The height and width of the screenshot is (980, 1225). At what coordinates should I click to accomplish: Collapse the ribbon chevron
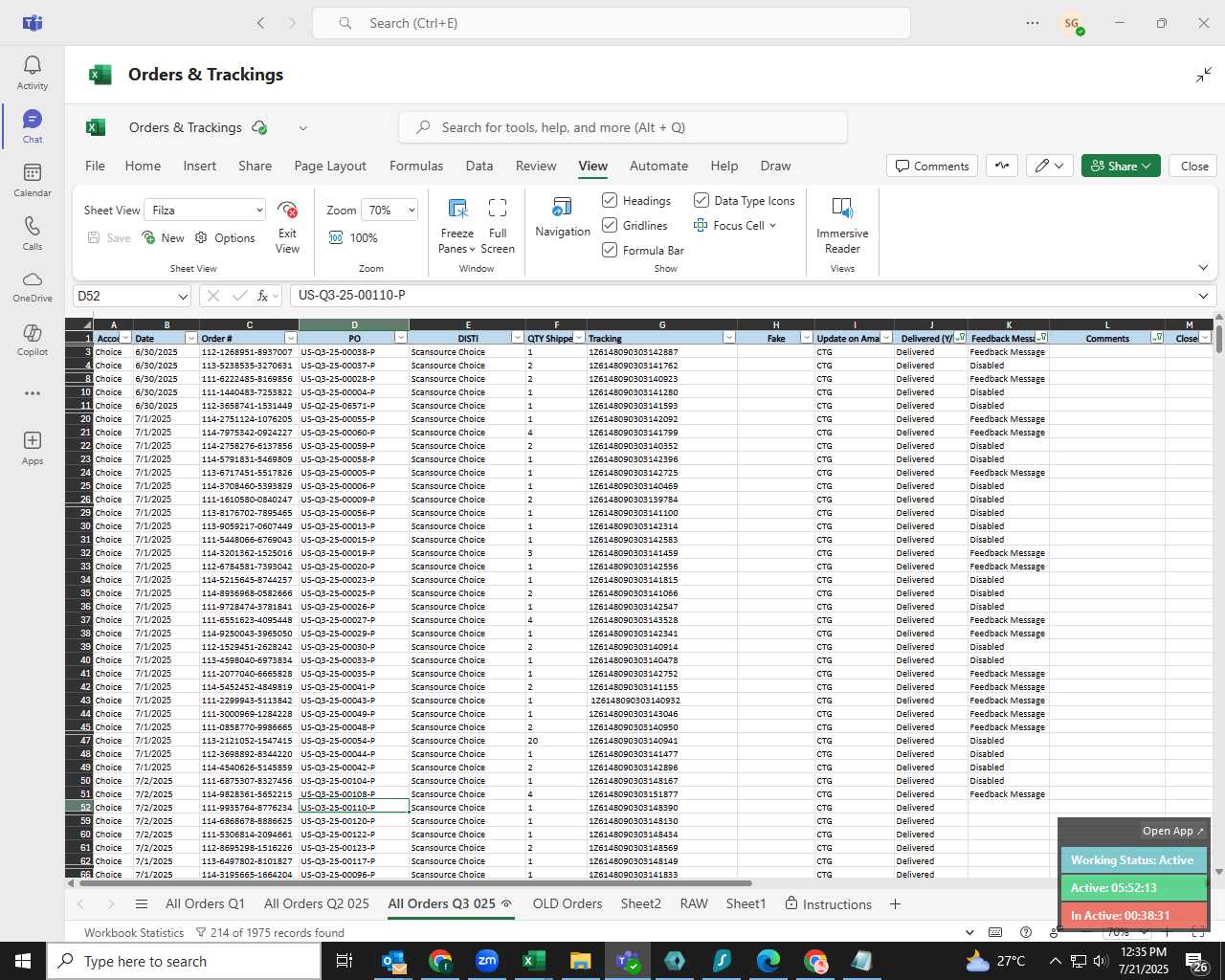coord(1203,268)
